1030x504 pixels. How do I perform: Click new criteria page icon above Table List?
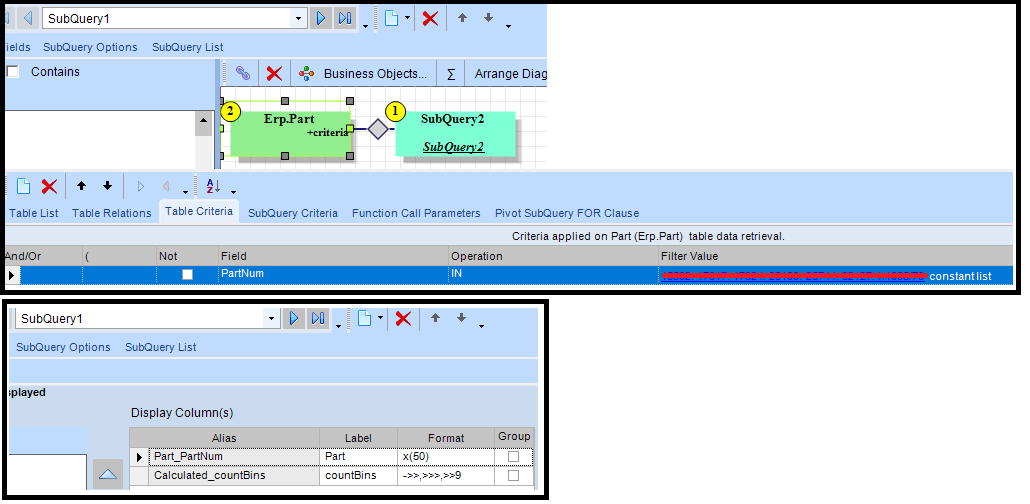(23, 186)
